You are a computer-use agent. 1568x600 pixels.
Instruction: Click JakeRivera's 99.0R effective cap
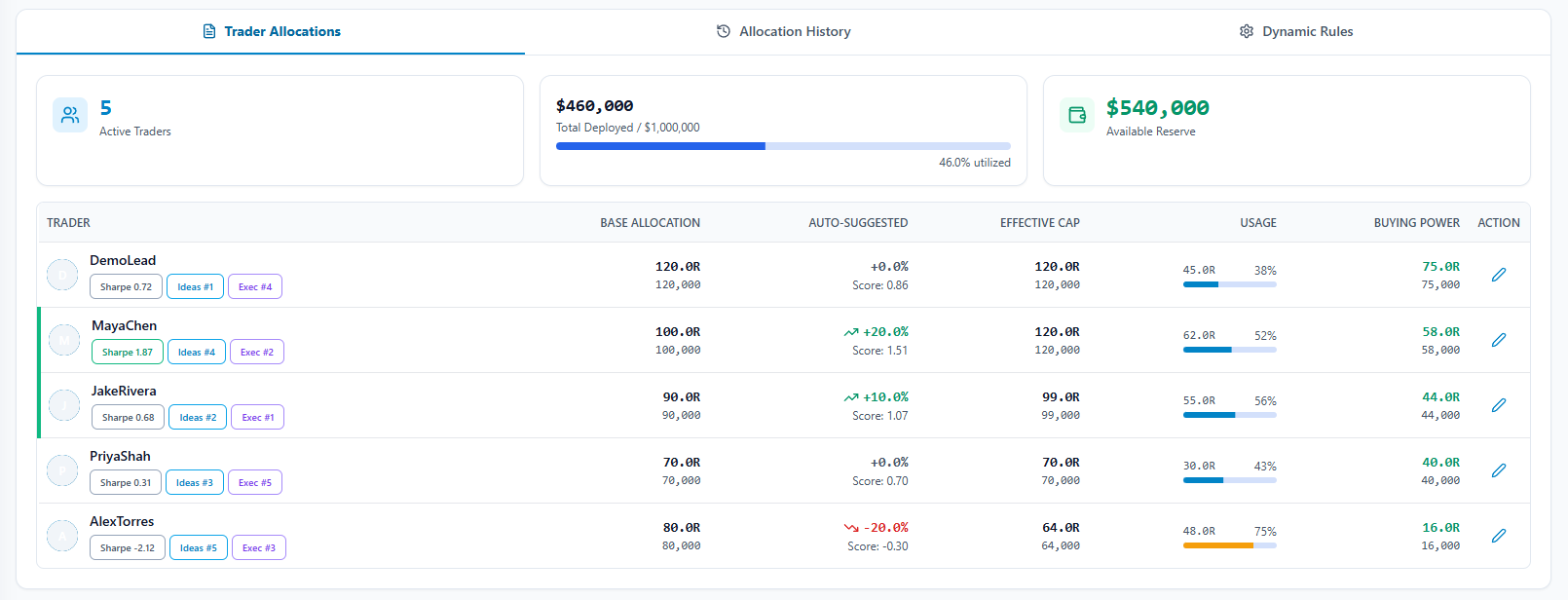tap(1061, 397)
